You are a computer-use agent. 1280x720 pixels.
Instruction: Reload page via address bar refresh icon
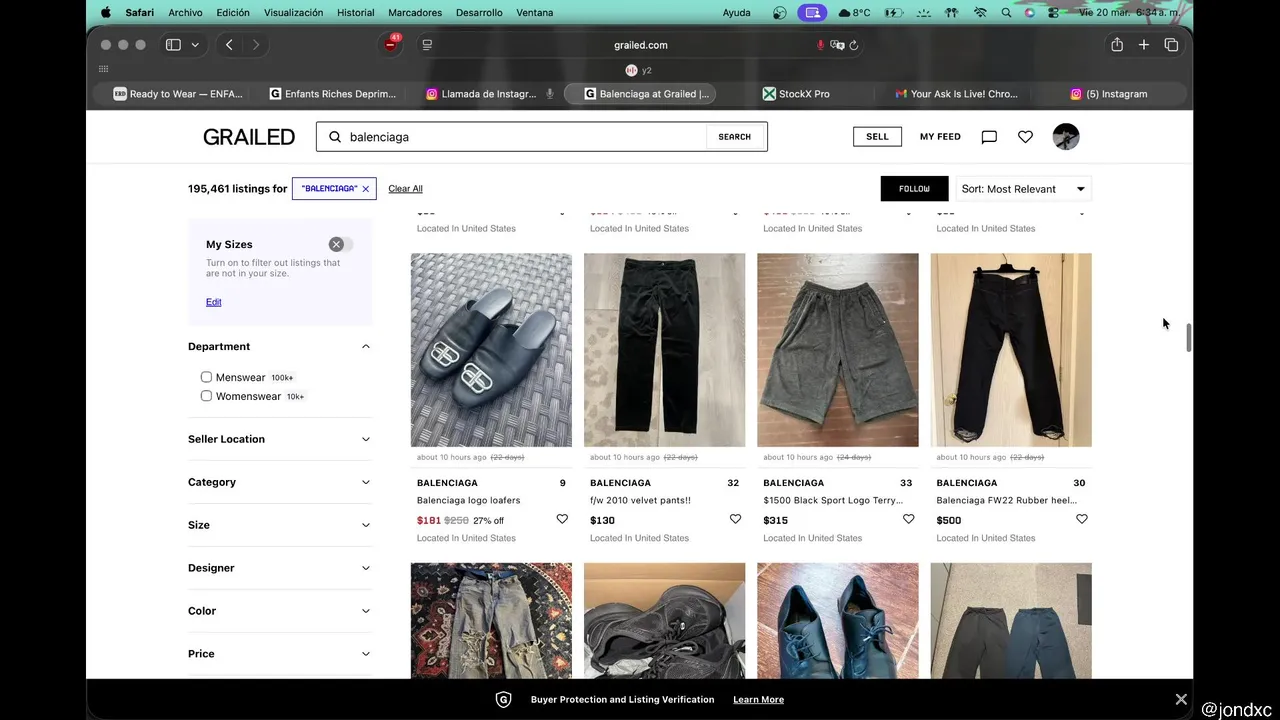(854, 45)
